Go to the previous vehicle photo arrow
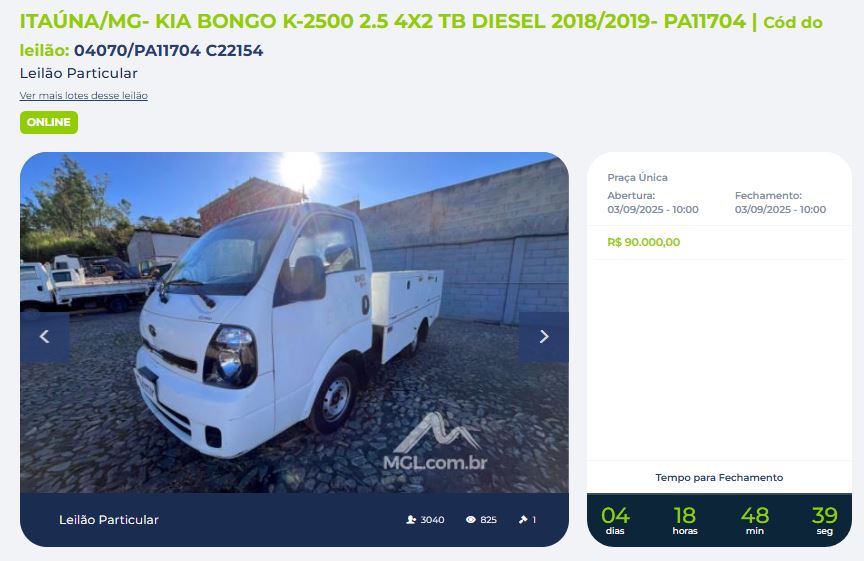Viewport: 864px width, 561px height. point(45,337)
